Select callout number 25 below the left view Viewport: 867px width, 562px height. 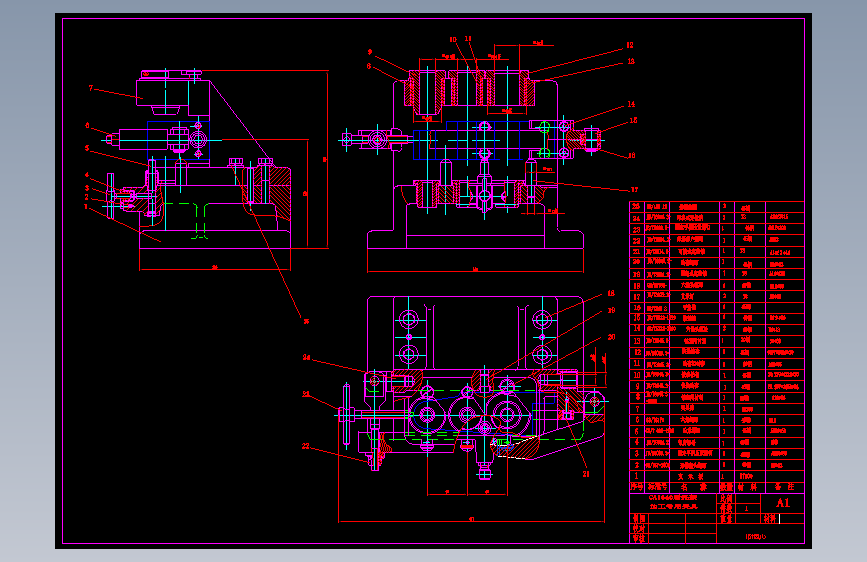tap(306, 321)
